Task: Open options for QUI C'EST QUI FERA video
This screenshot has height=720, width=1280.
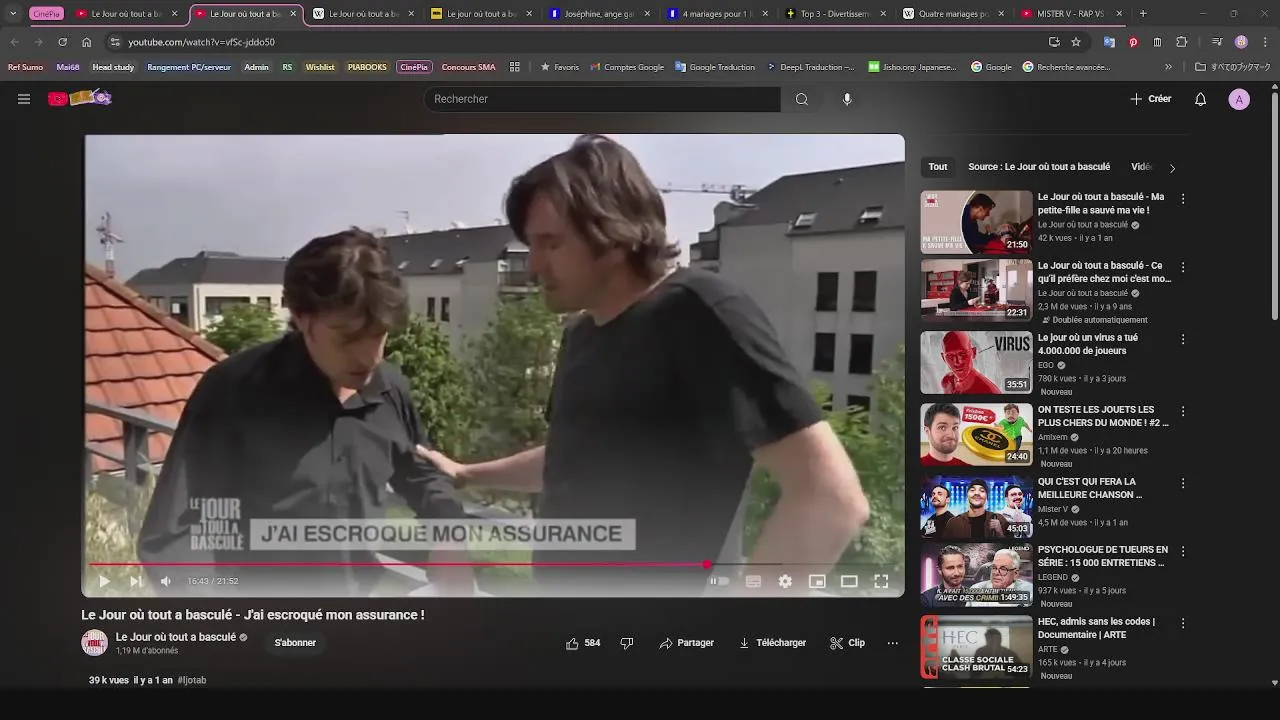Action: coord(1183,483)
